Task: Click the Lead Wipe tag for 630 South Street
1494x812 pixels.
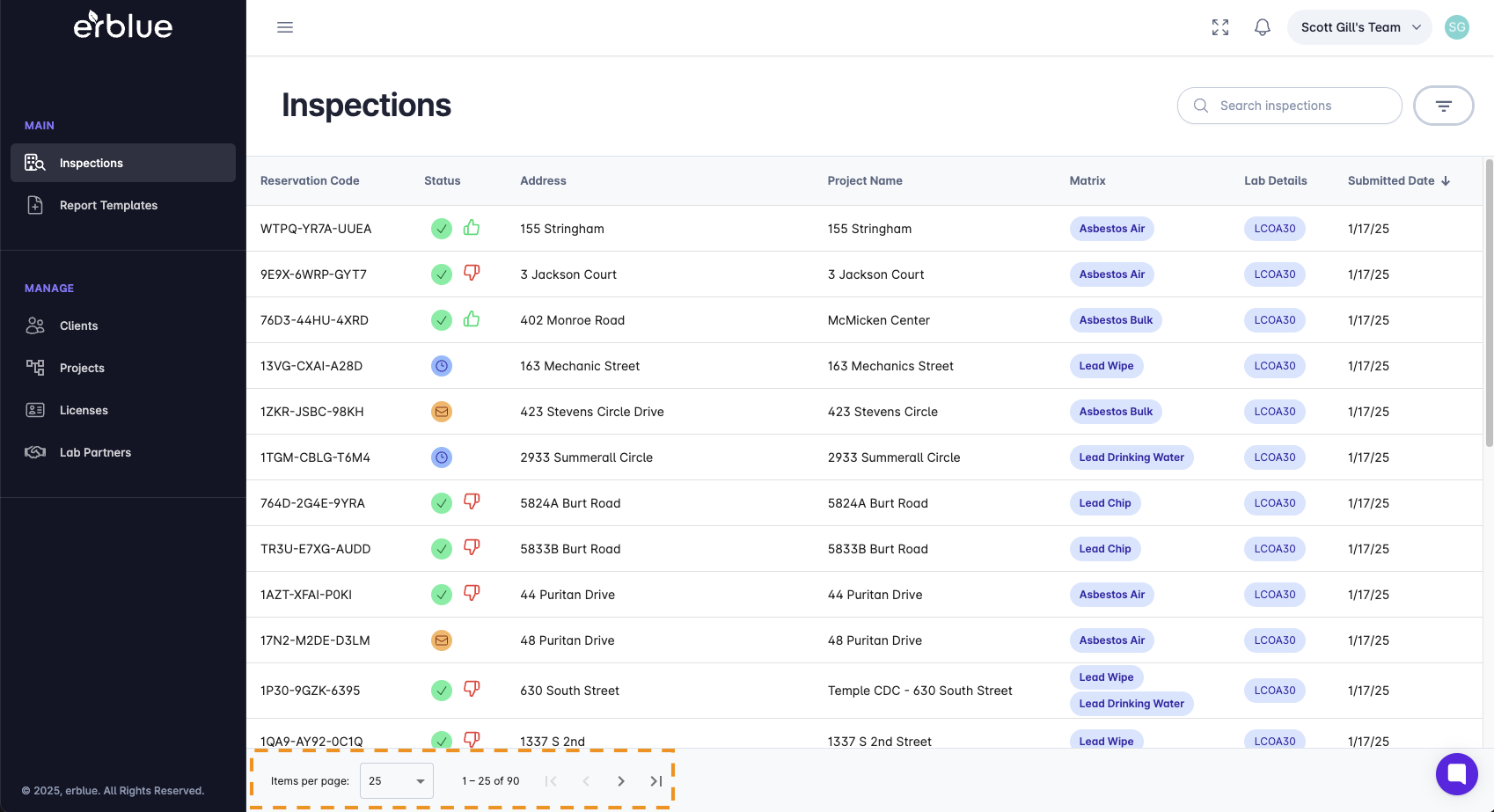Action: (1107, 677)
